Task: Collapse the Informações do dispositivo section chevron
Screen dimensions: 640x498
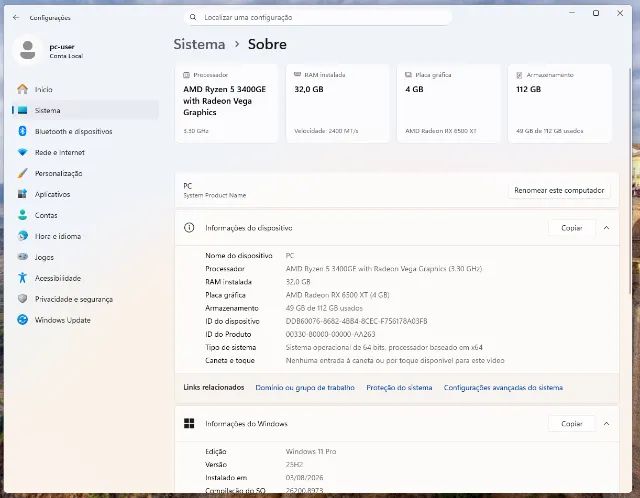Action: [607, 228]
